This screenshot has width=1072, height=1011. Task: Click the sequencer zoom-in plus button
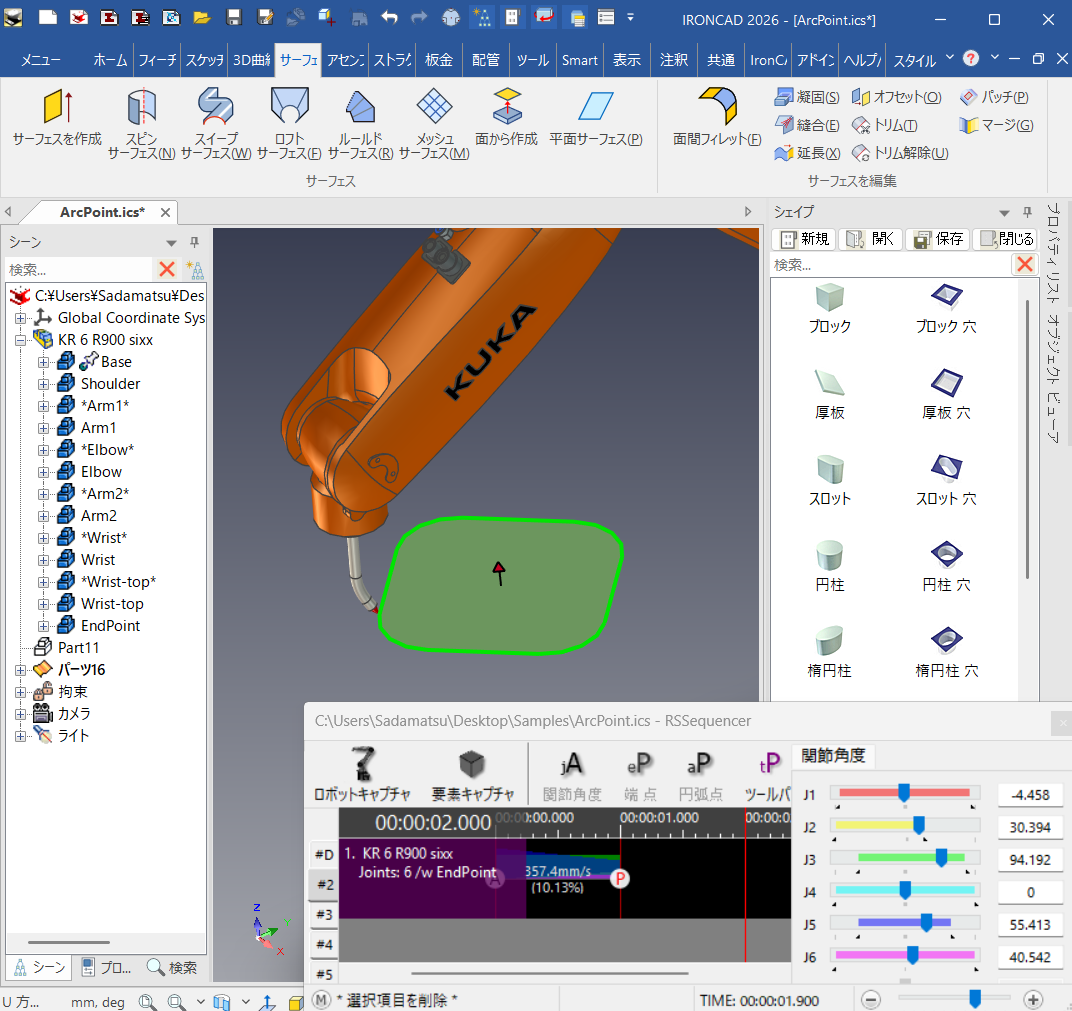click(x=1033, y=999)
